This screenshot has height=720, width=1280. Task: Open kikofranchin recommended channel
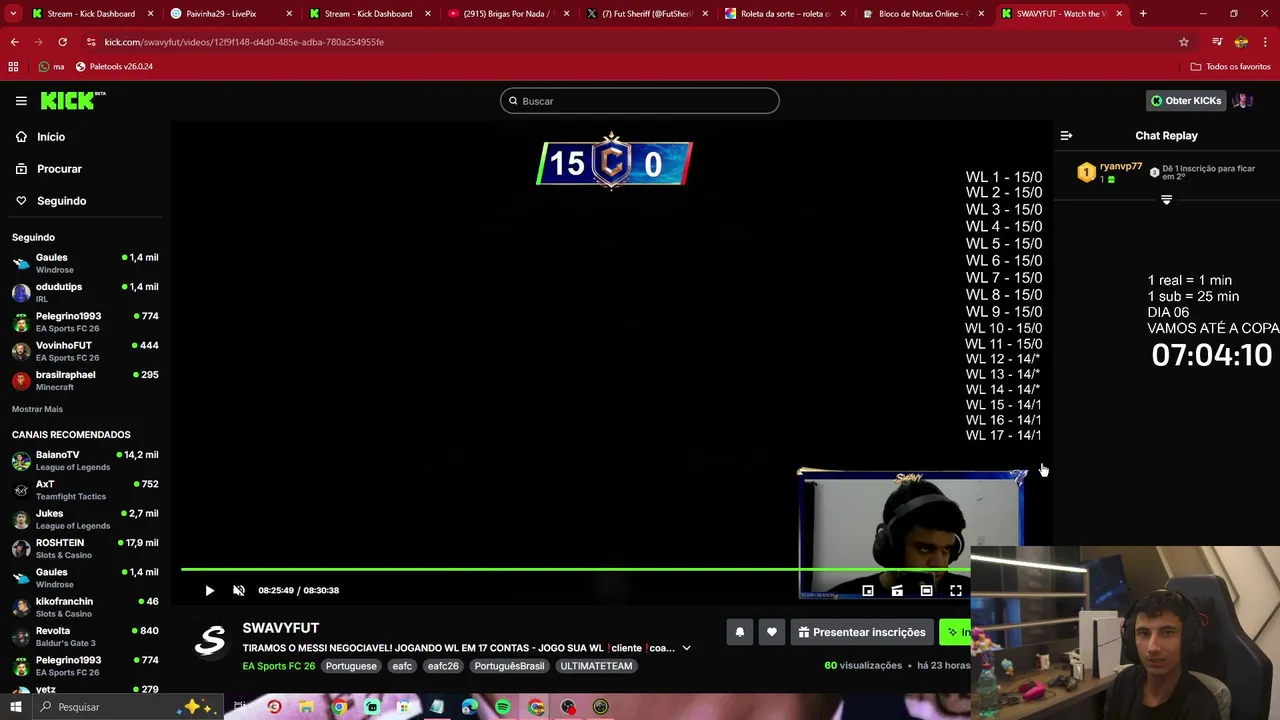[x=85, y=607]
